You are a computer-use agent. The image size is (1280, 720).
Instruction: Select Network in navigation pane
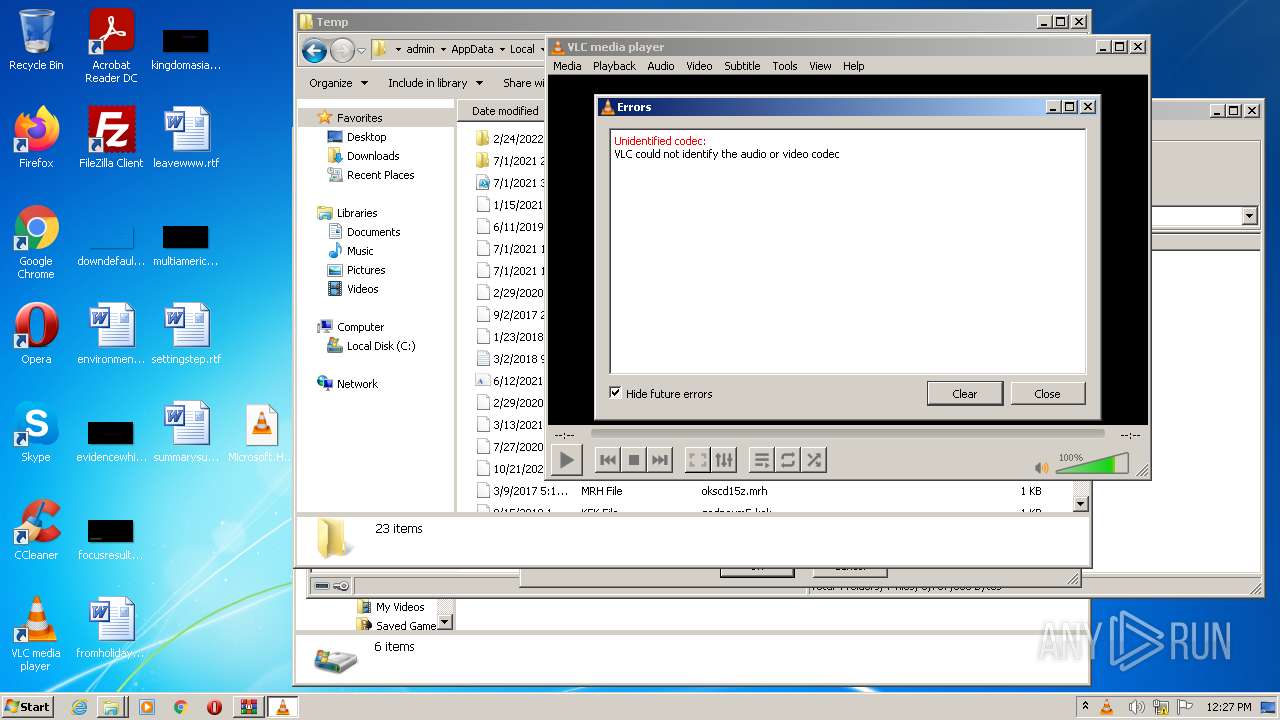[357, 384]
